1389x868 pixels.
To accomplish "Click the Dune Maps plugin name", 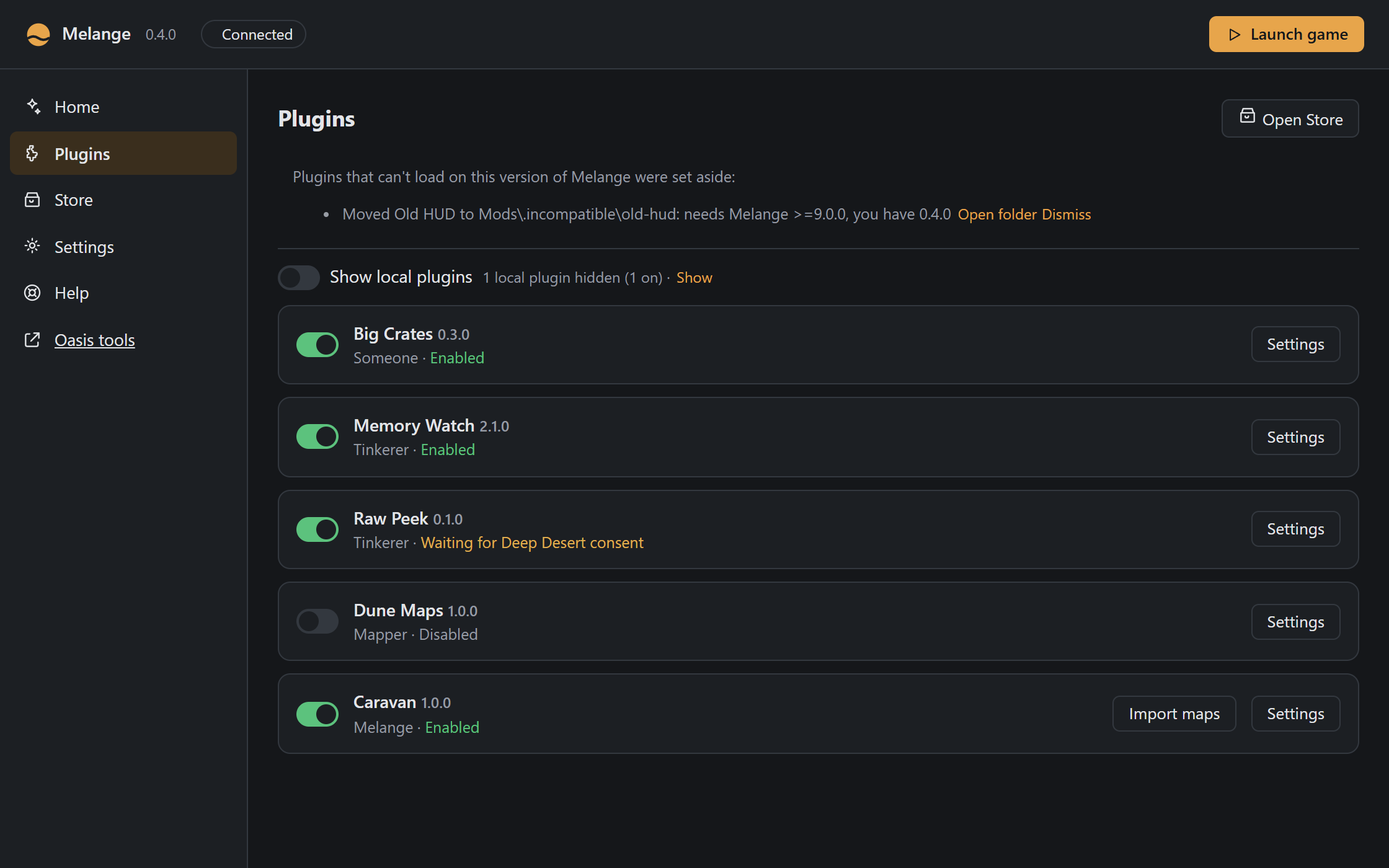I will tap(398, 610).
